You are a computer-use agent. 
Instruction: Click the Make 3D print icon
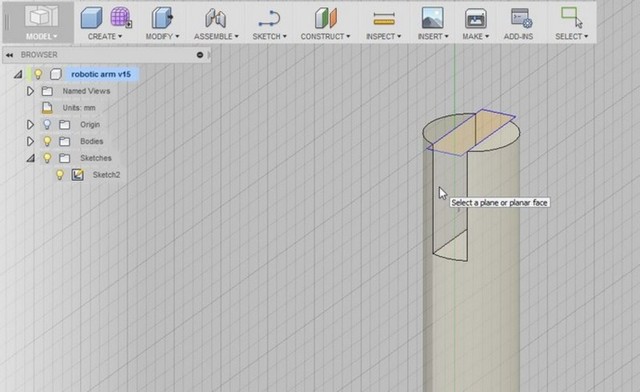(475, 18)
